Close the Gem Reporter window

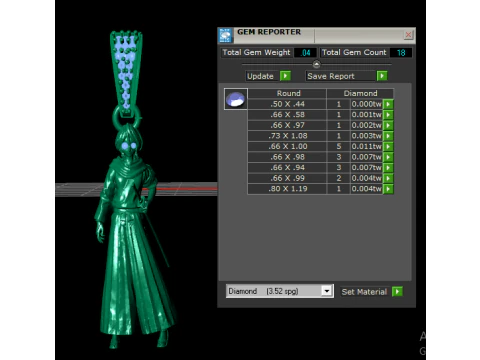click(408, 35)
